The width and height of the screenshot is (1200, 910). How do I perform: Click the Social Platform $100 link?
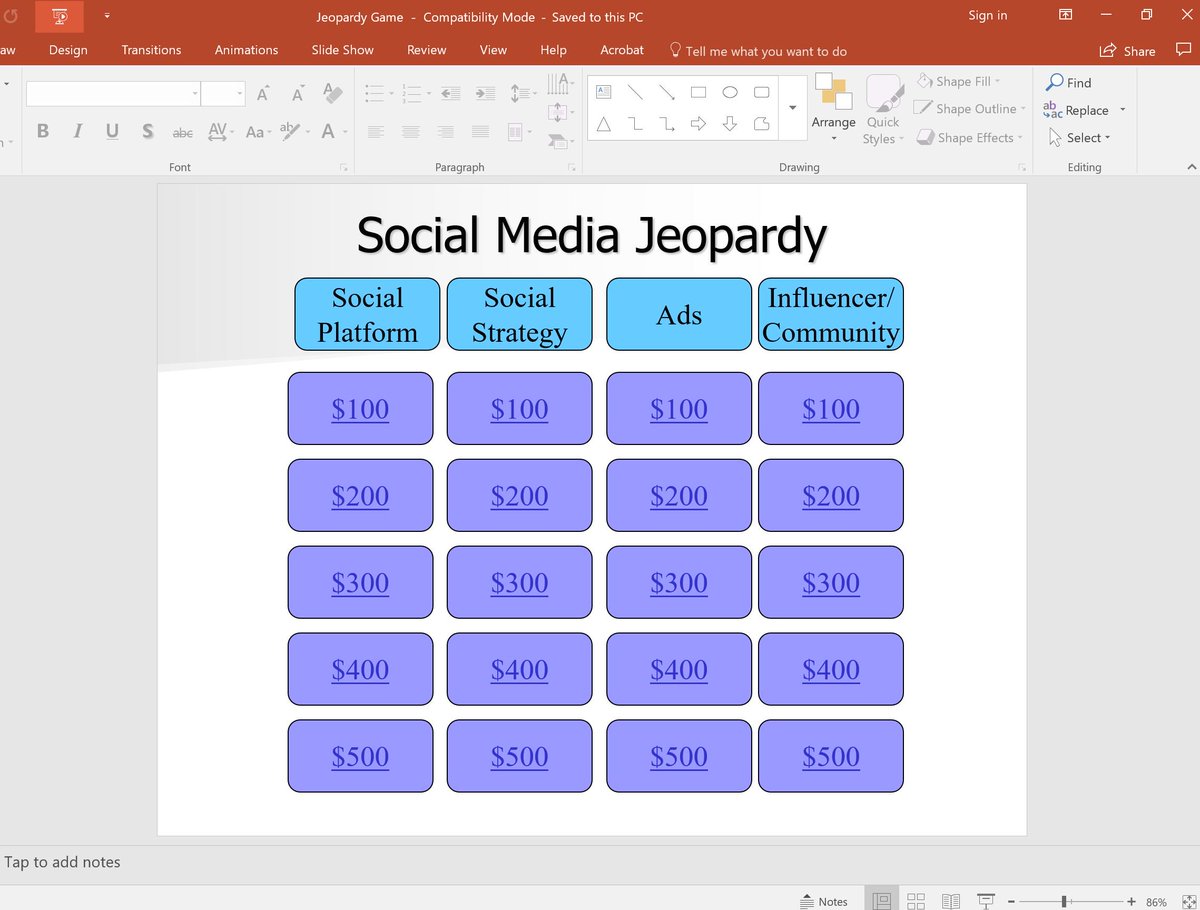point(360,409)
